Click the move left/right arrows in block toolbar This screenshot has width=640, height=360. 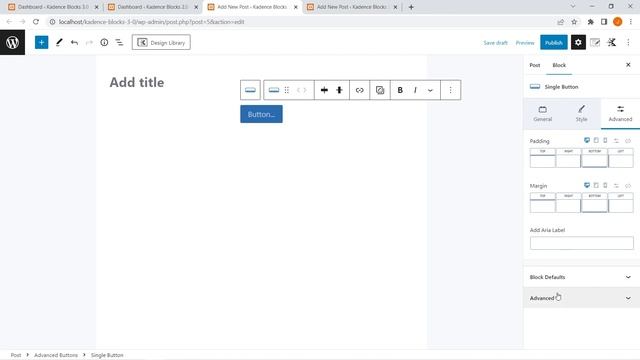(302, 90)
